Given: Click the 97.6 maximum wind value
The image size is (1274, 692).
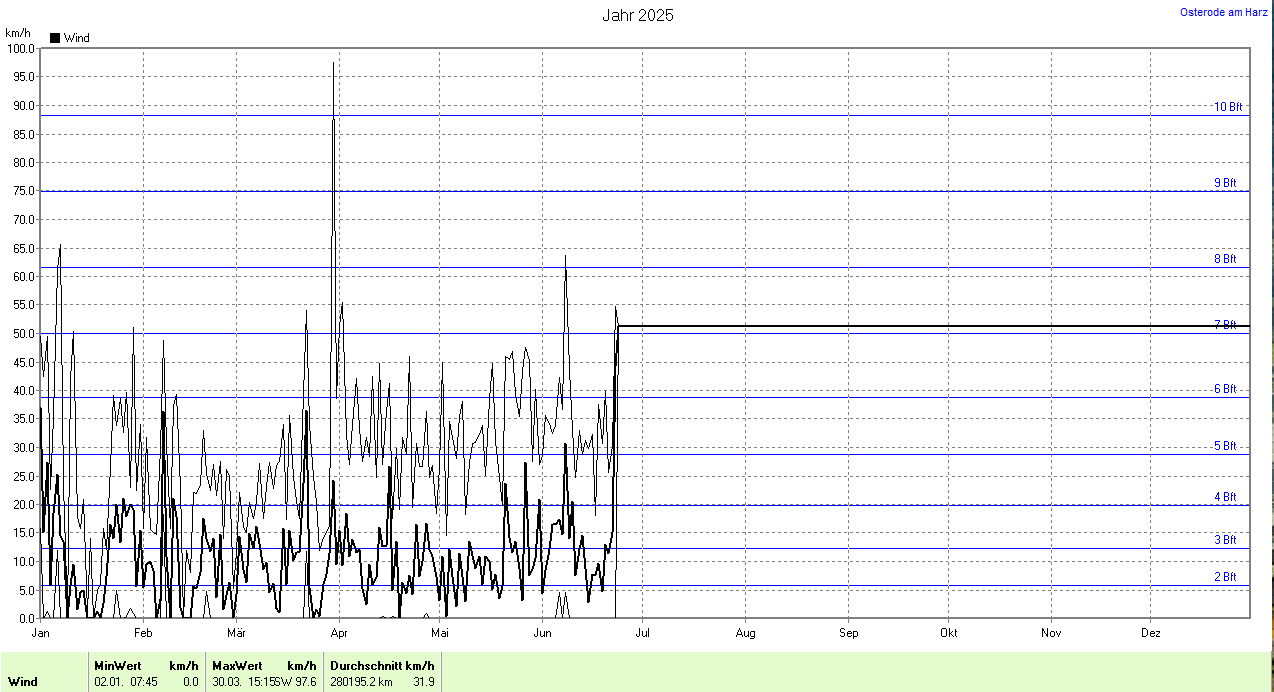Looking at the screenshot, I should [305, 682].
